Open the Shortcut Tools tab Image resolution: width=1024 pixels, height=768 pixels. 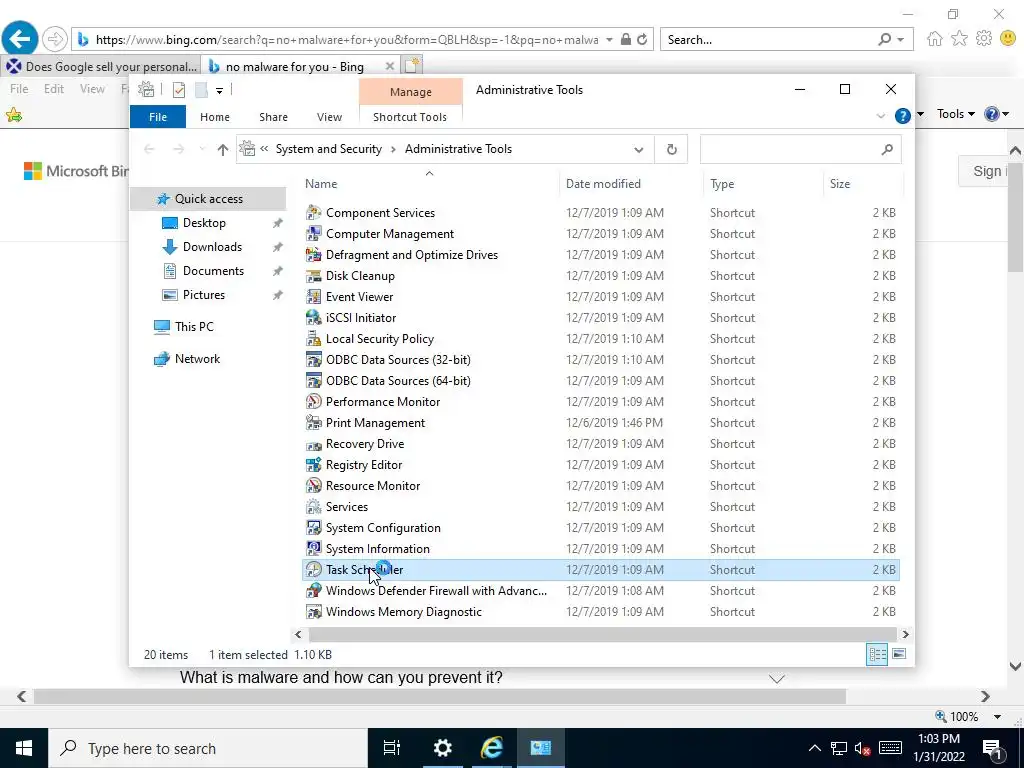tap(410, 117)
